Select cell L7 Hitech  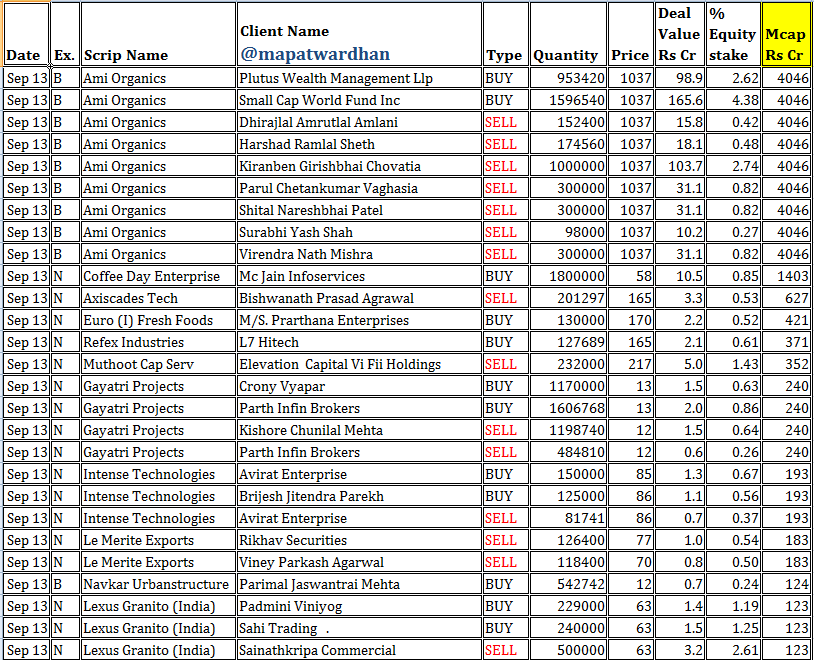(x=359, y=342)
